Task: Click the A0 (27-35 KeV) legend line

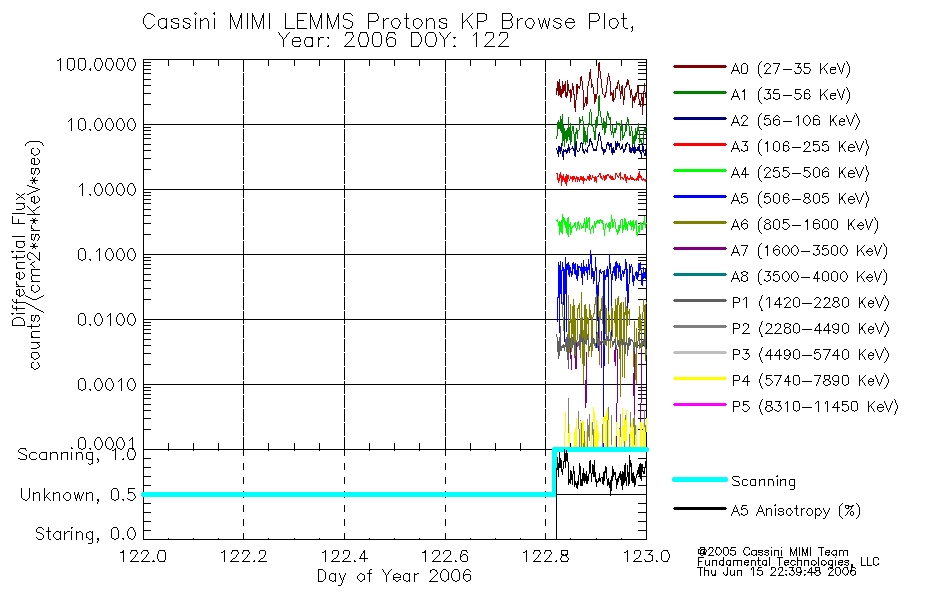Action: 699,67
